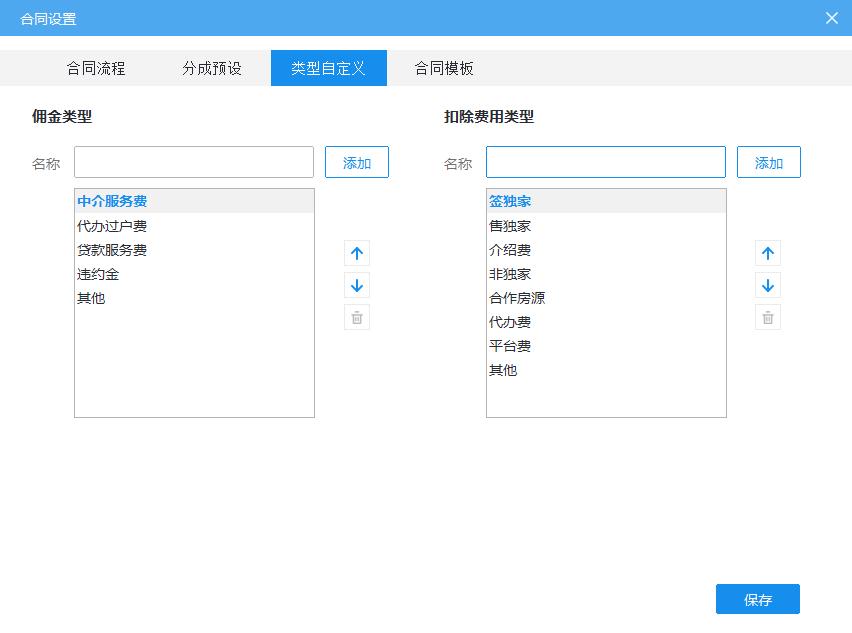The width and height of the screenshot is (852, 633).
Task: Delete selected deduction type via right trash icon
Action: (x=768, y=317)
